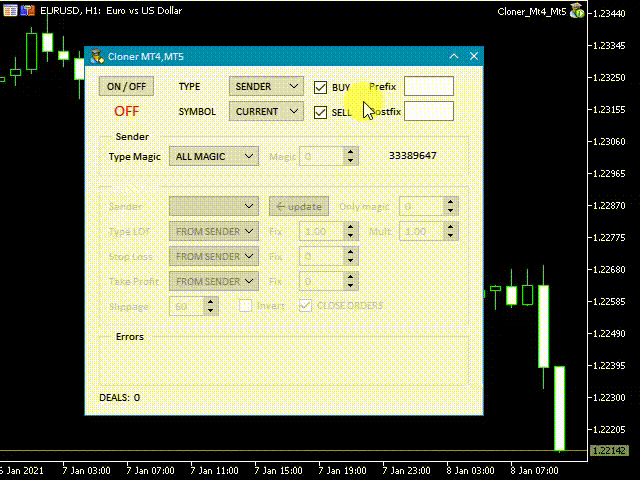
Task: Increase Only magic value with up arrow
Action: coord(450,202)
